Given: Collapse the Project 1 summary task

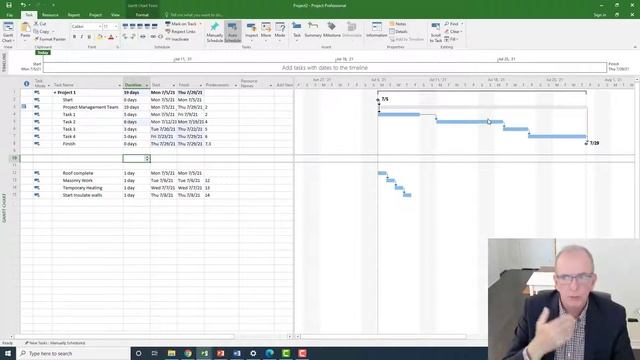Looking at the screenshot, I should 55,93.
